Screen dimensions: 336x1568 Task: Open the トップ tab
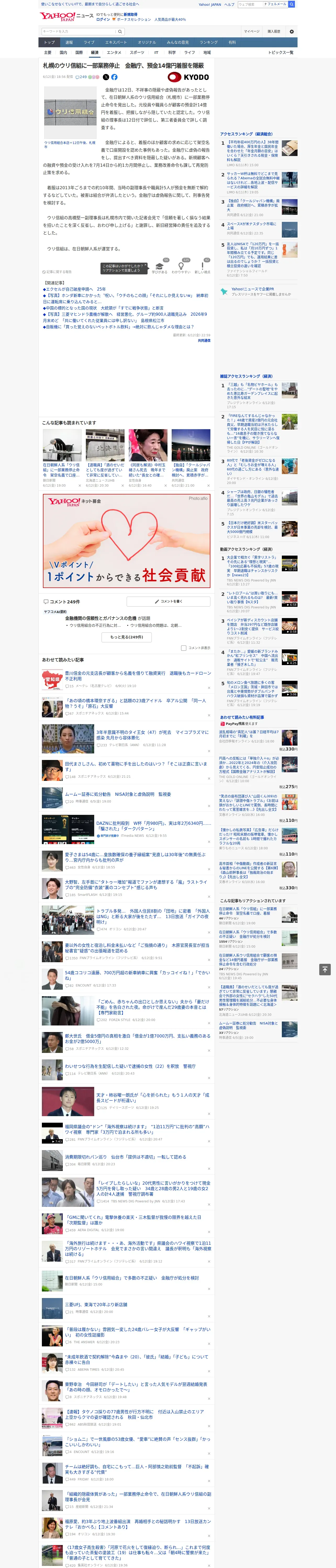click(x=49, y=43)
